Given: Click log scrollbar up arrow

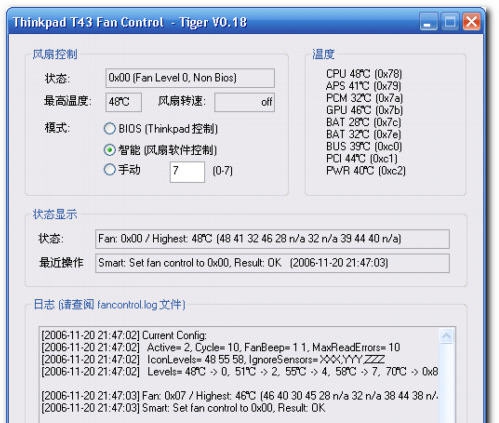Looking at the screenshot, I should click(446, 336).
